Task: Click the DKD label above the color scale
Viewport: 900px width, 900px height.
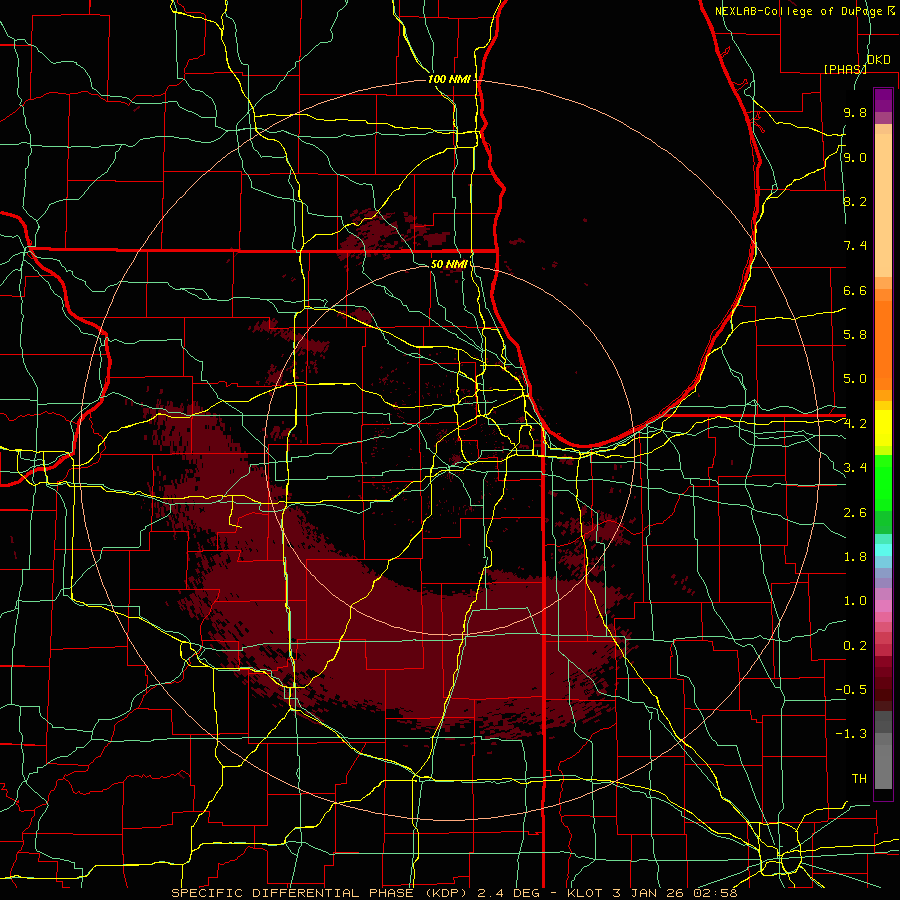Action: (879, 60)
